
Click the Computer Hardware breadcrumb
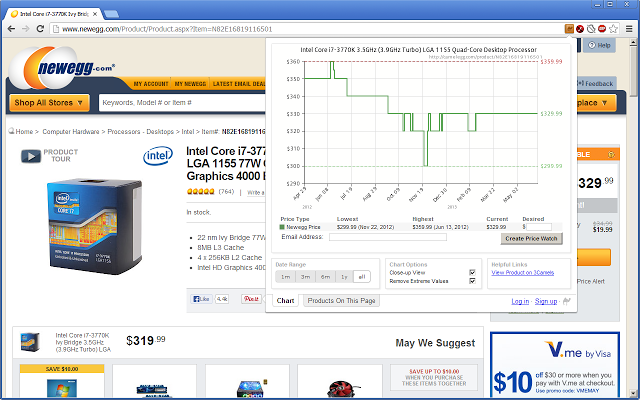click(71, 132)
